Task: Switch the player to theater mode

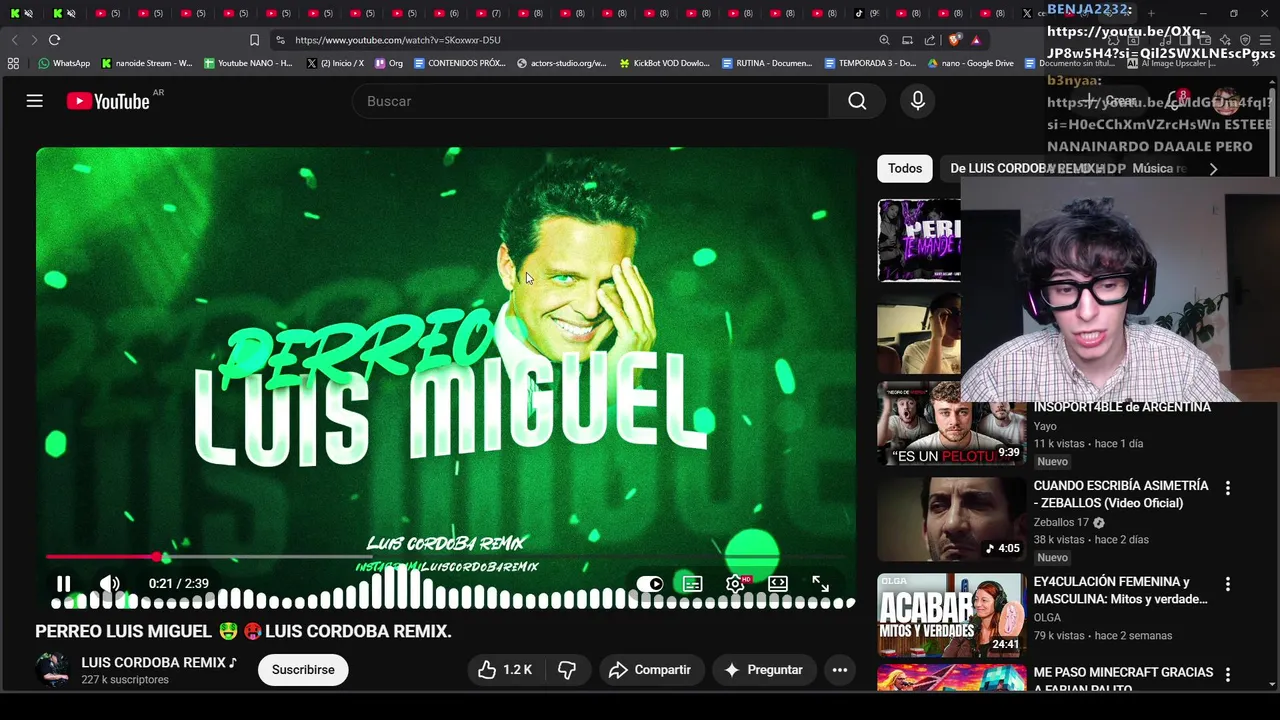Action: click(x=778, y=584)
